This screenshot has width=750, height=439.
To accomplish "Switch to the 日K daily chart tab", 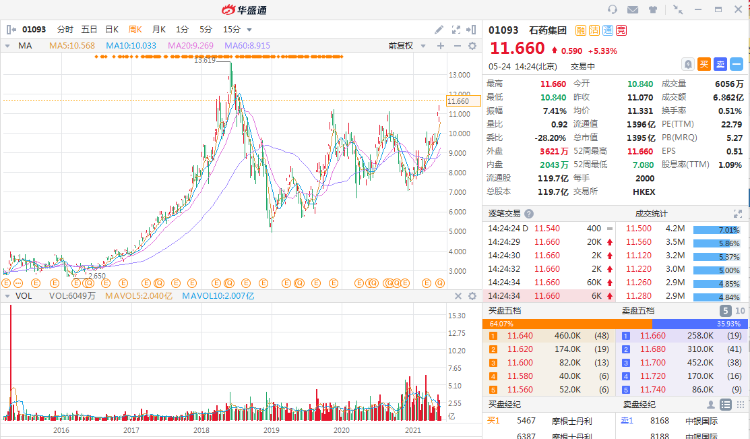I will click(111, 30).
